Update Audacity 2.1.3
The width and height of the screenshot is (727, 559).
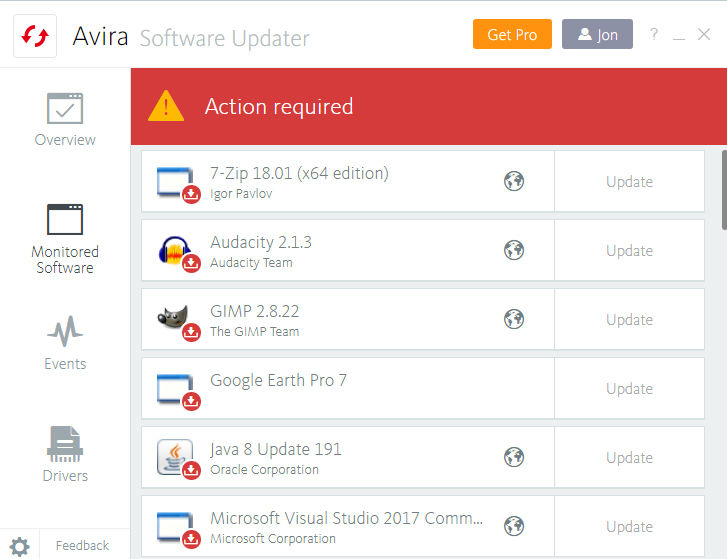point(629,250)
